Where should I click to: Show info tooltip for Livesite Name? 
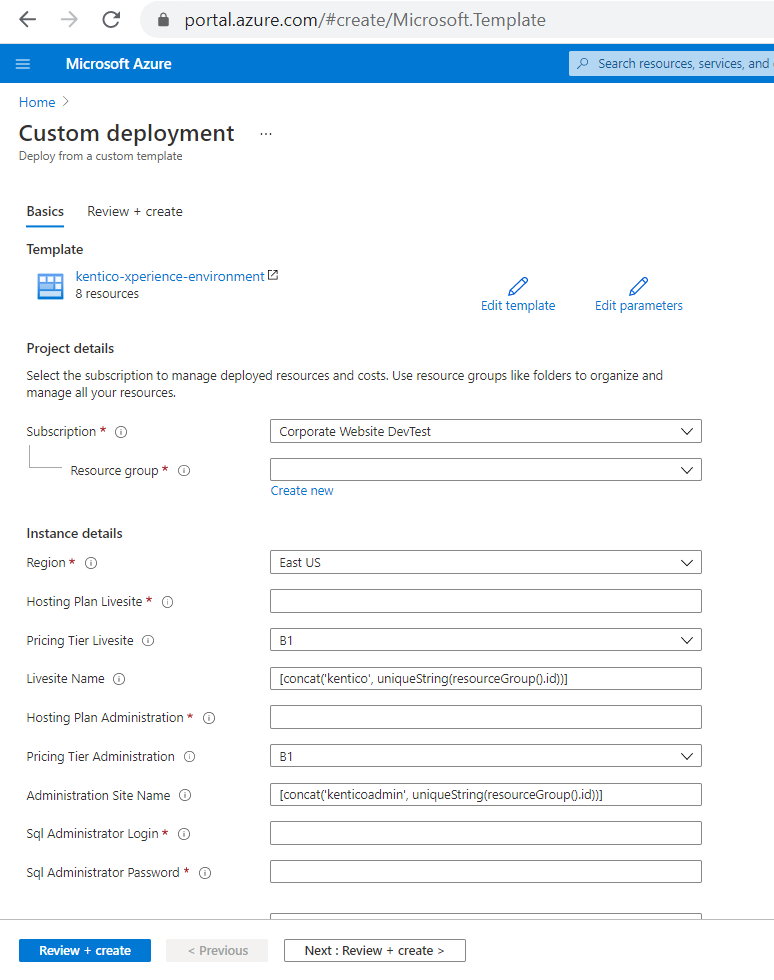(119, 679)
